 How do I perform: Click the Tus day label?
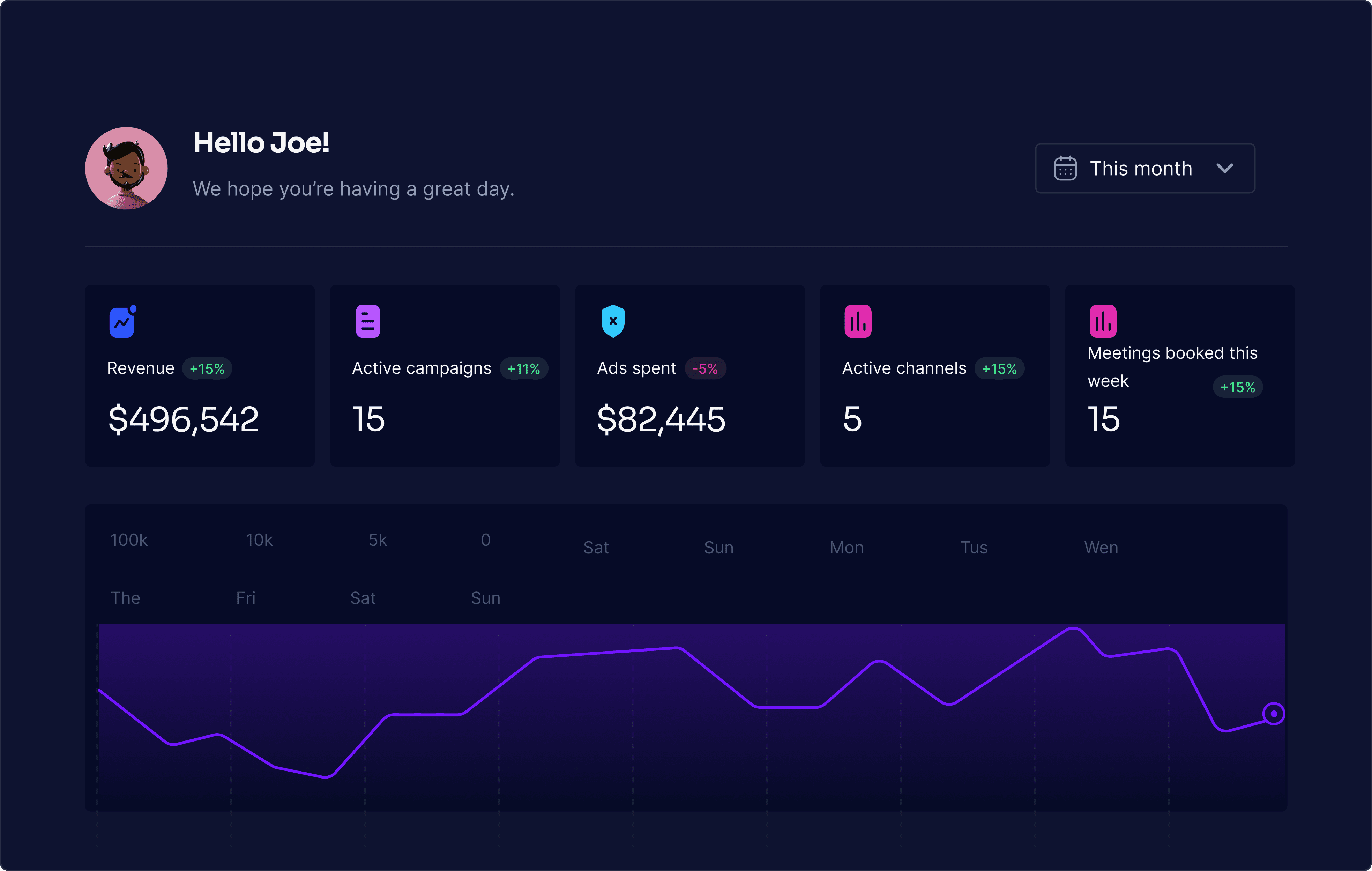974,548
